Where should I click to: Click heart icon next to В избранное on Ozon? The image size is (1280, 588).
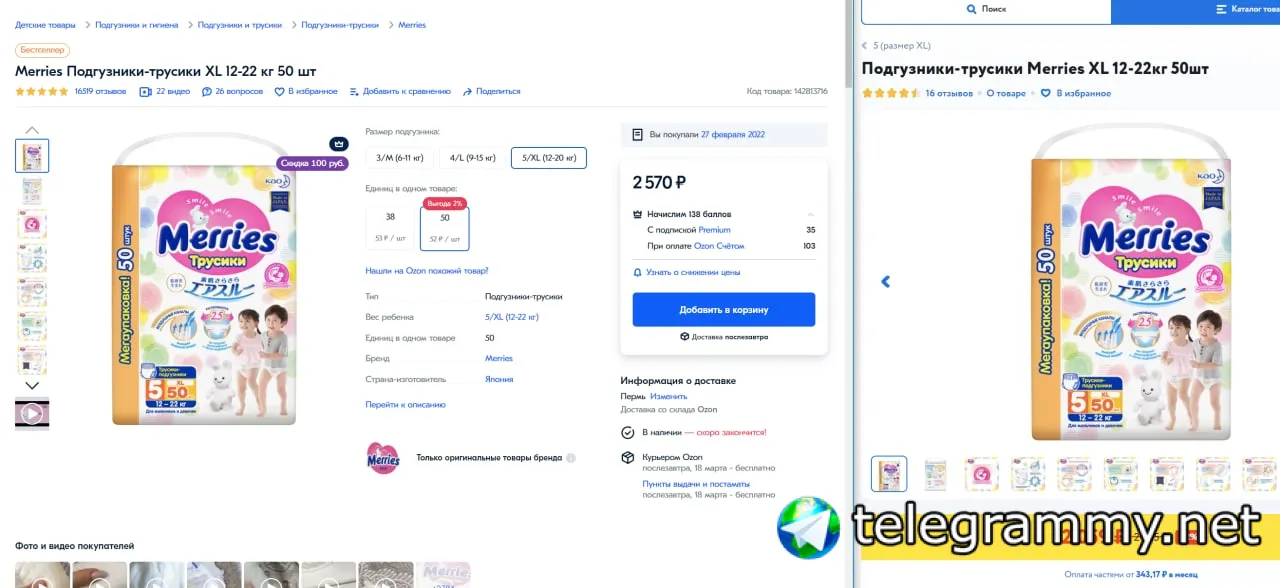click(x=280, y=91)
